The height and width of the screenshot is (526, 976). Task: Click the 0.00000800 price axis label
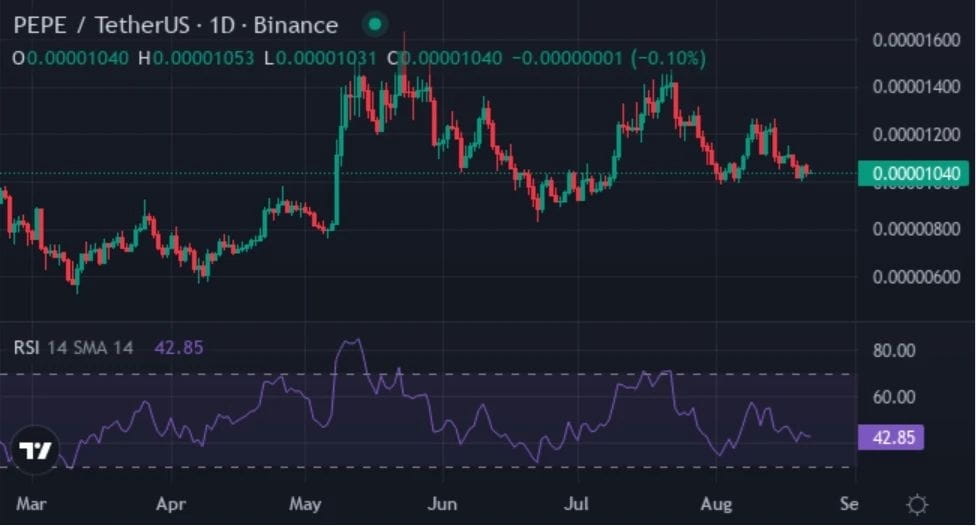916,229
